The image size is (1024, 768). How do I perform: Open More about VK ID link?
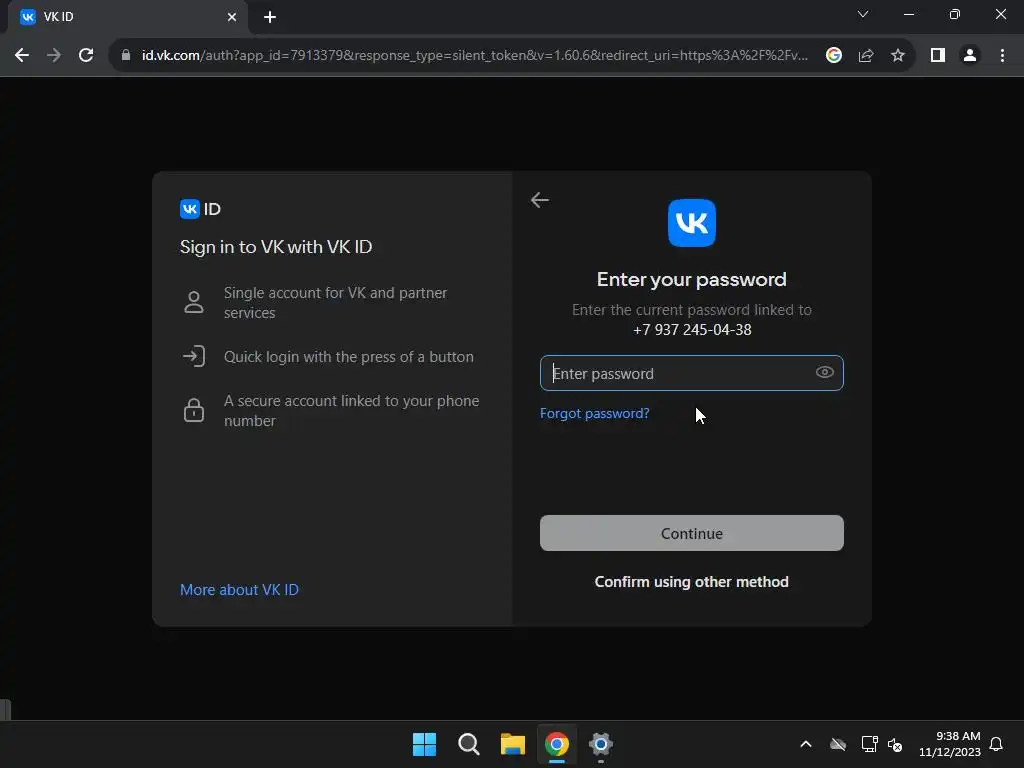click(239, 590)
